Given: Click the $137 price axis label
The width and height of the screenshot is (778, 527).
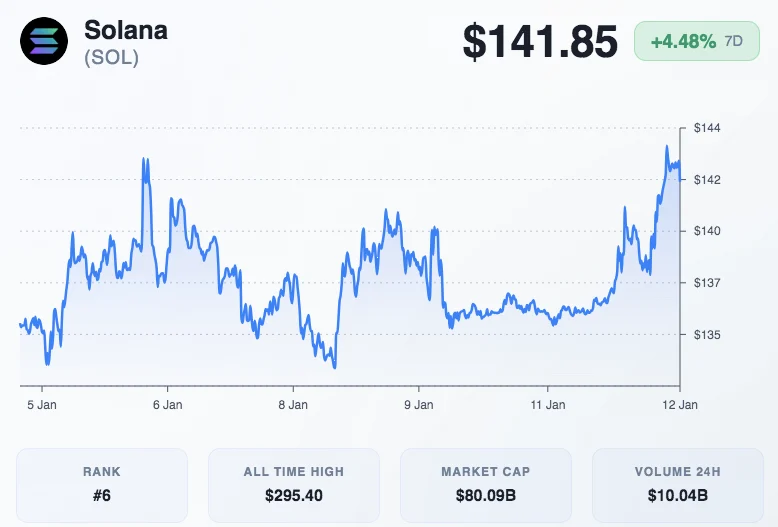Looking at the screenshot, I should [707, 283].
